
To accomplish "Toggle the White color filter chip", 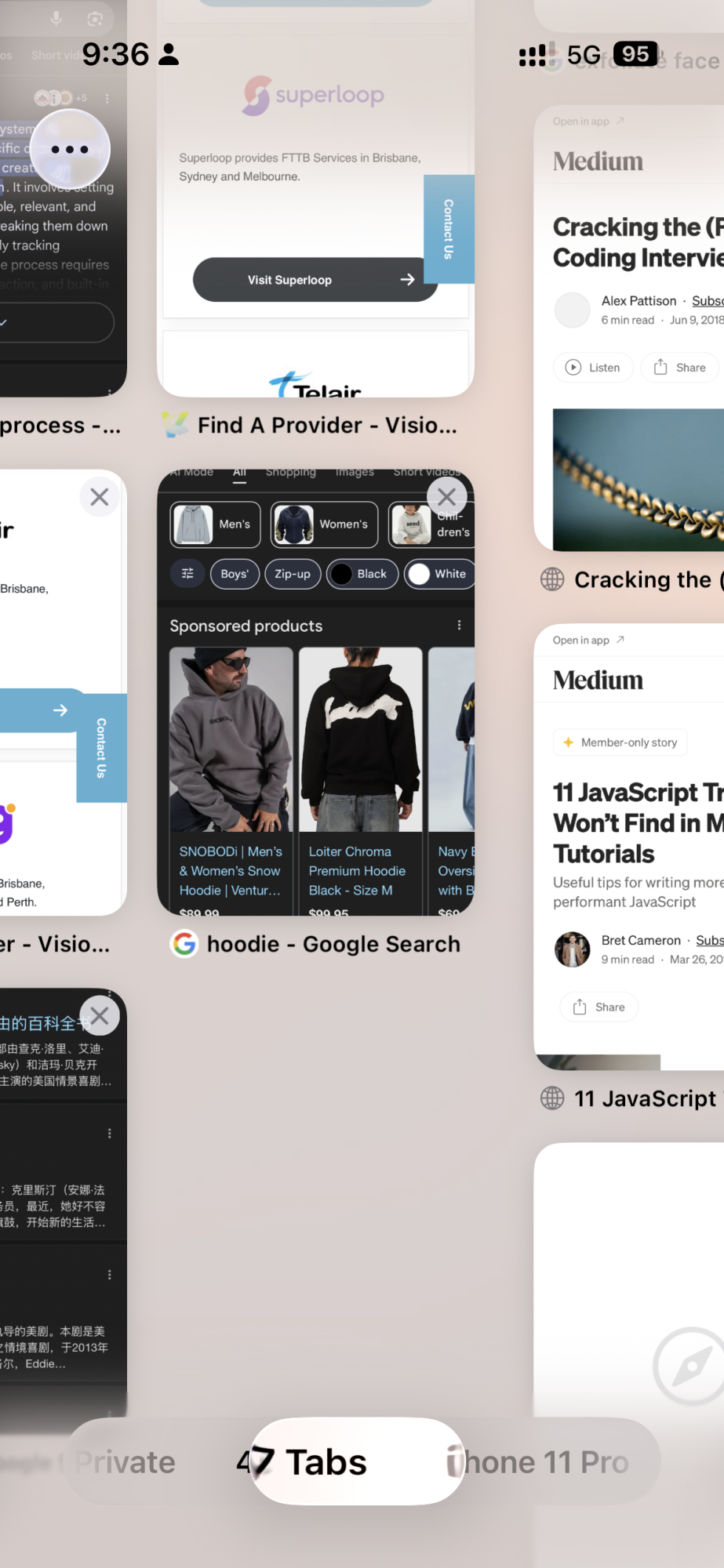I will (439, 574).
